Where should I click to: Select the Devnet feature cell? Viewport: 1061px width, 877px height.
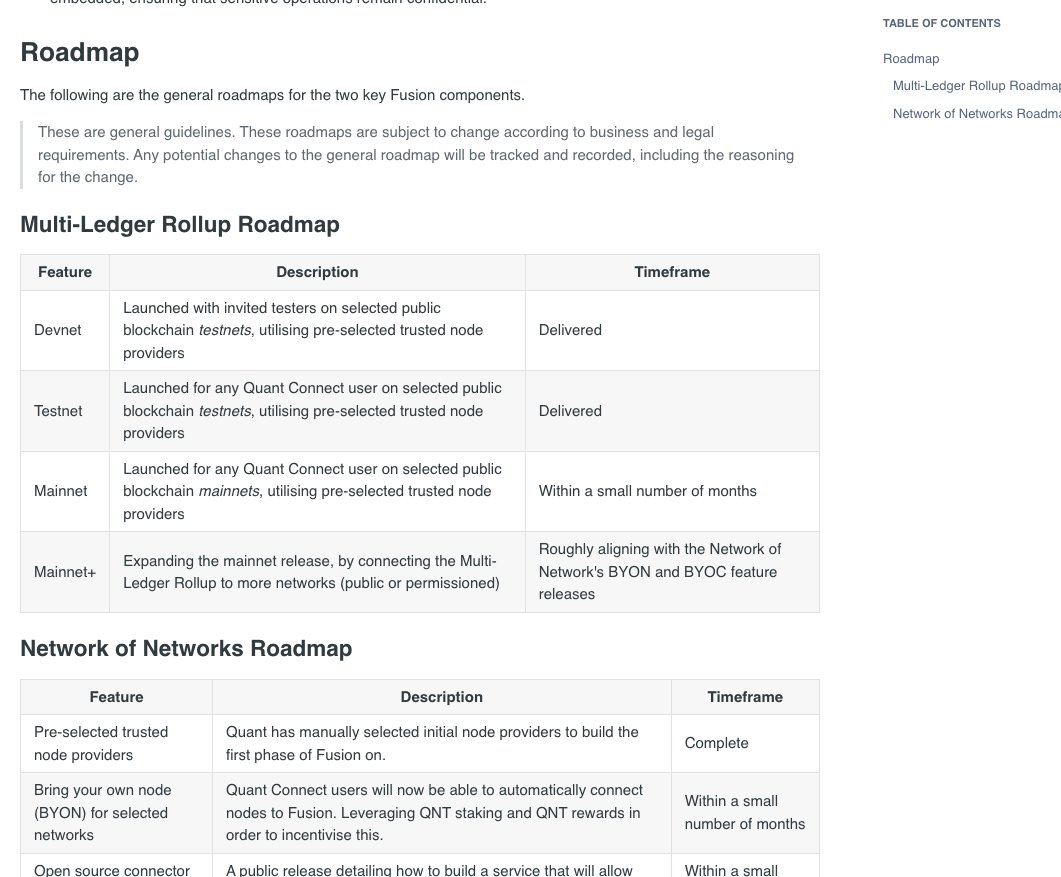pyautogui.click(x=65, y=330)
